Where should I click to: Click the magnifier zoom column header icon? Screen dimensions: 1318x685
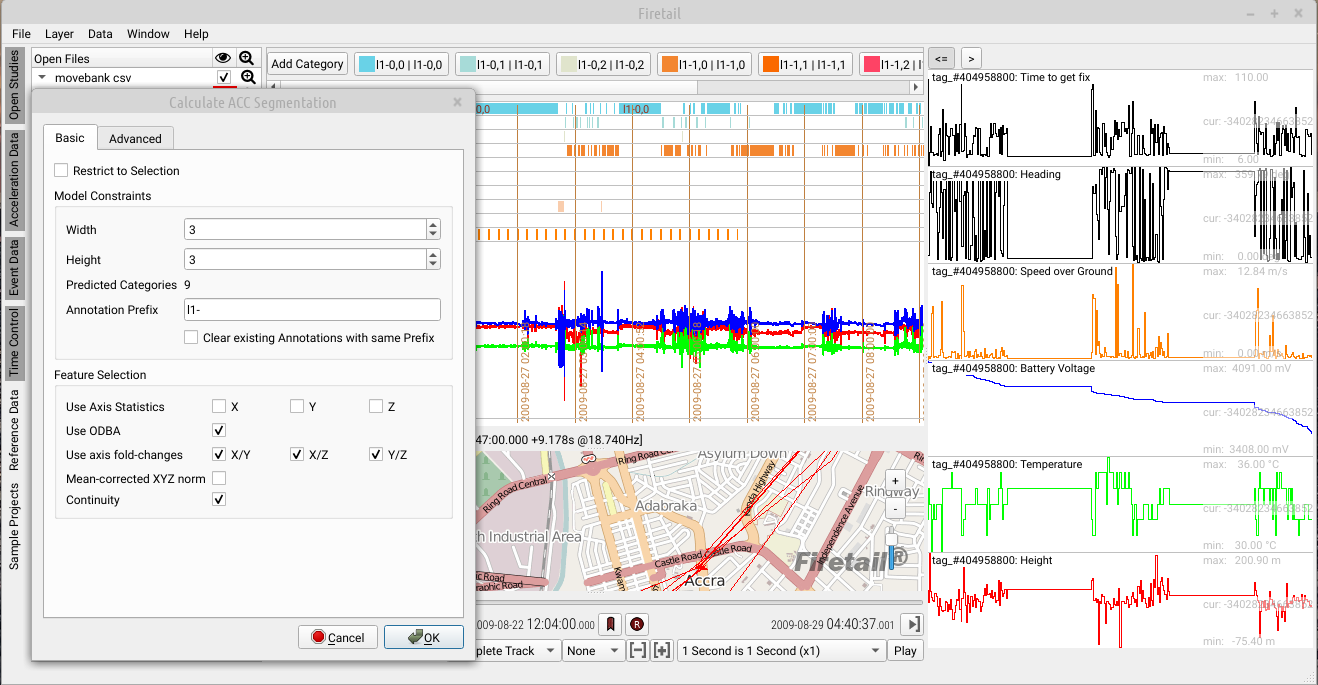[247, 59]
